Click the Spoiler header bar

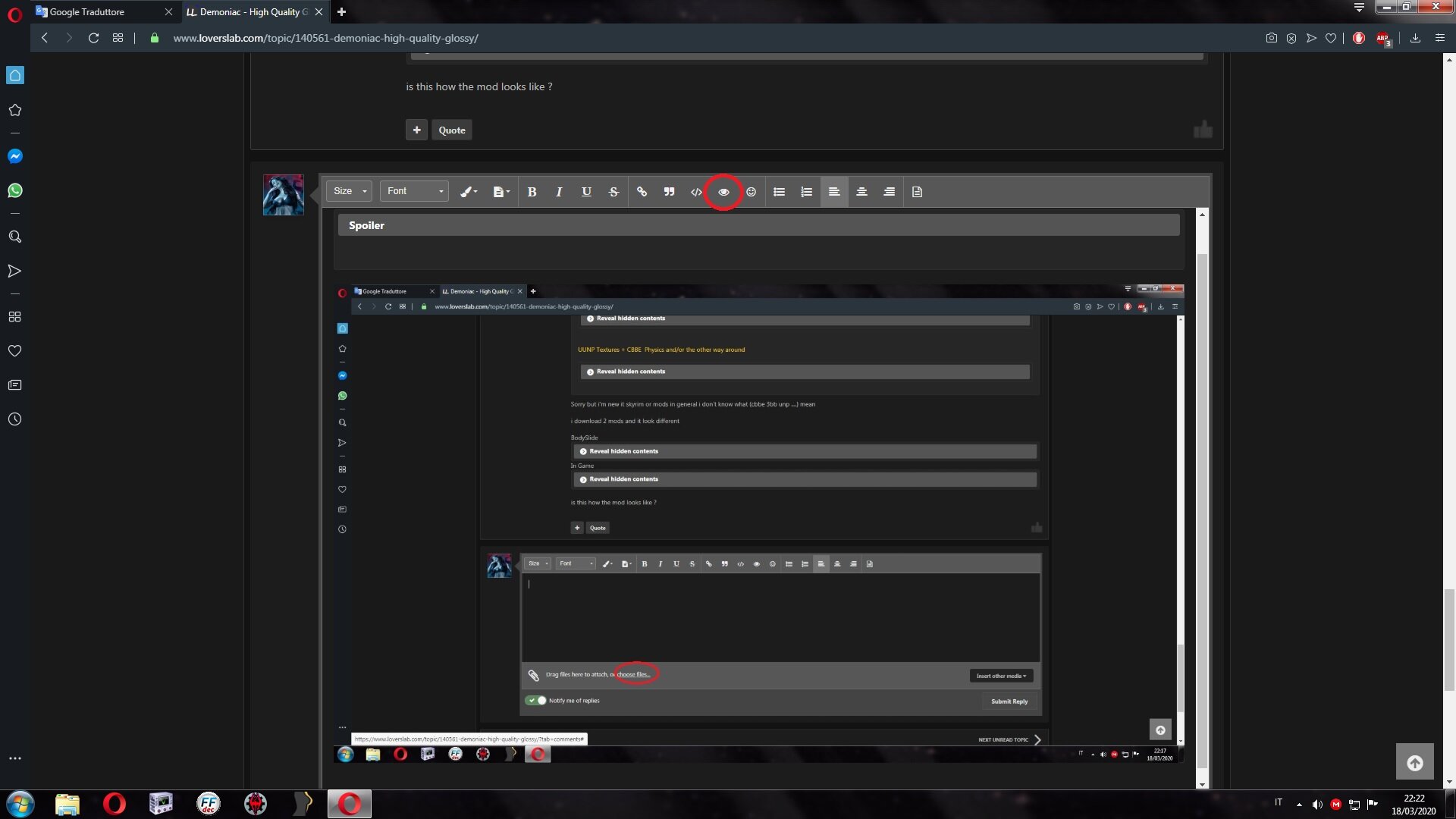(758, 225)
